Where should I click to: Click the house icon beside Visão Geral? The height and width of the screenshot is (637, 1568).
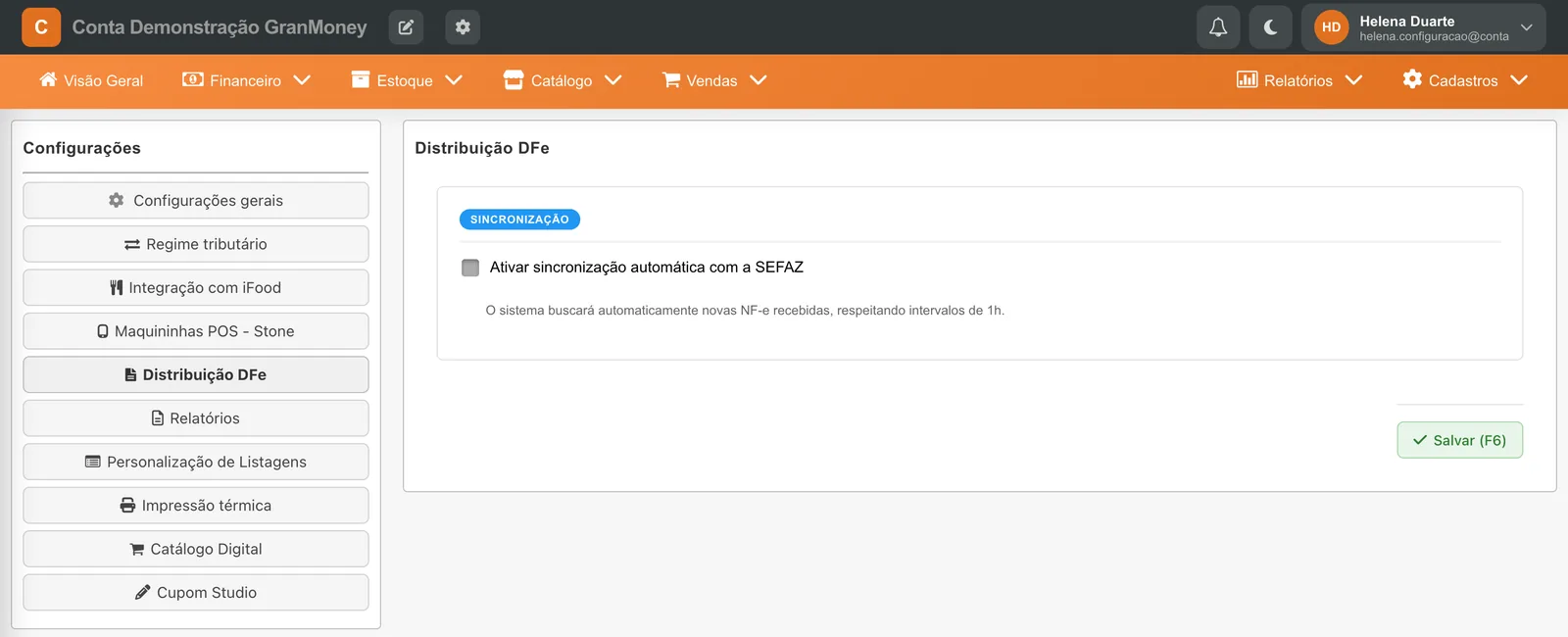click(48, 79)
